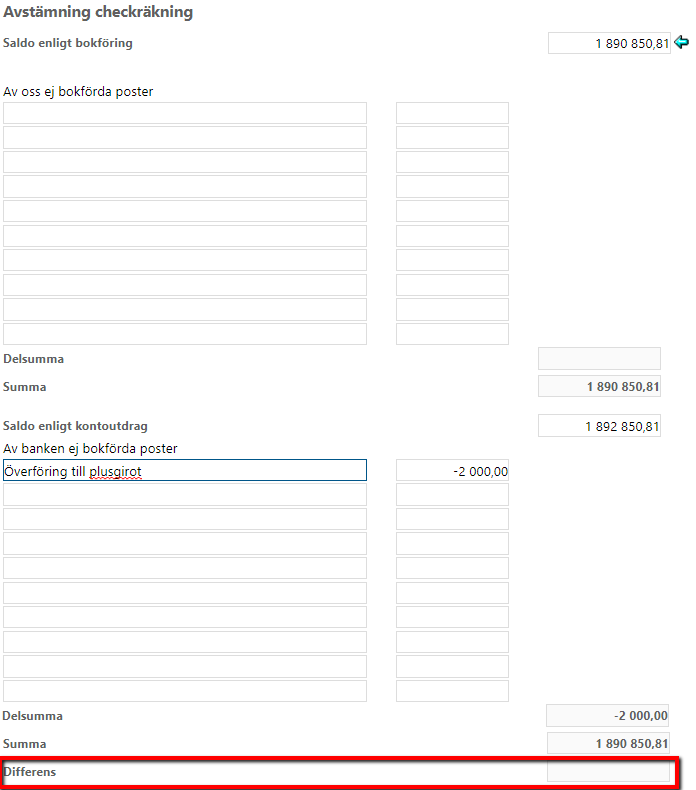
Task: Click the Av oss ej bokförda poster label
Action: pos(78,92)
